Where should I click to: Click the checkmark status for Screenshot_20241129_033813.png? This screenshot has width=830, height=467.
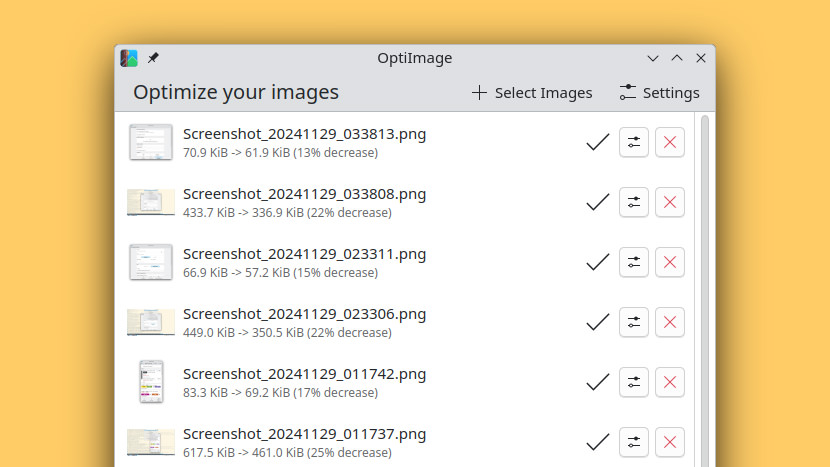click(598, 142)
